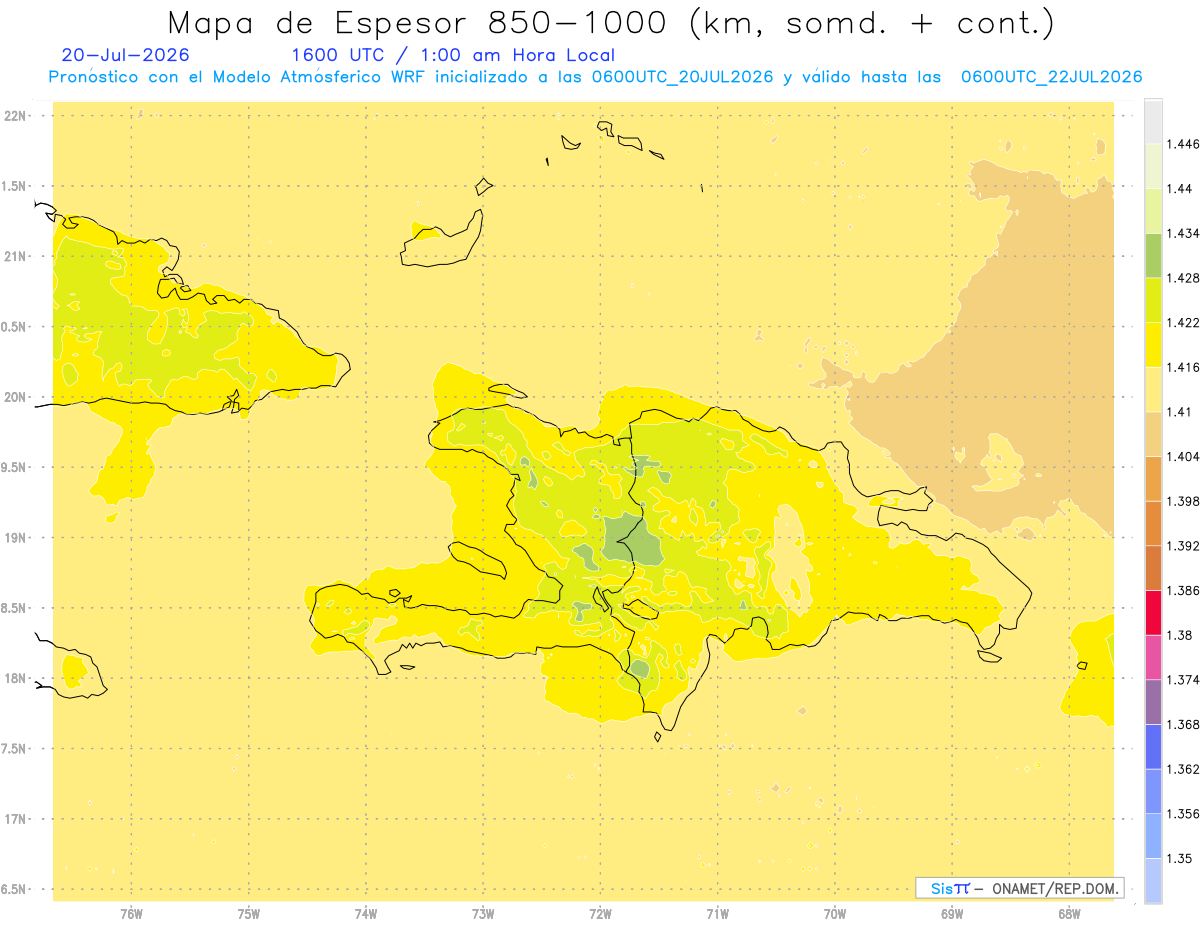Click the 71W longitude label
This screenshot has width=1200, height=927.
tap(717, 913)
